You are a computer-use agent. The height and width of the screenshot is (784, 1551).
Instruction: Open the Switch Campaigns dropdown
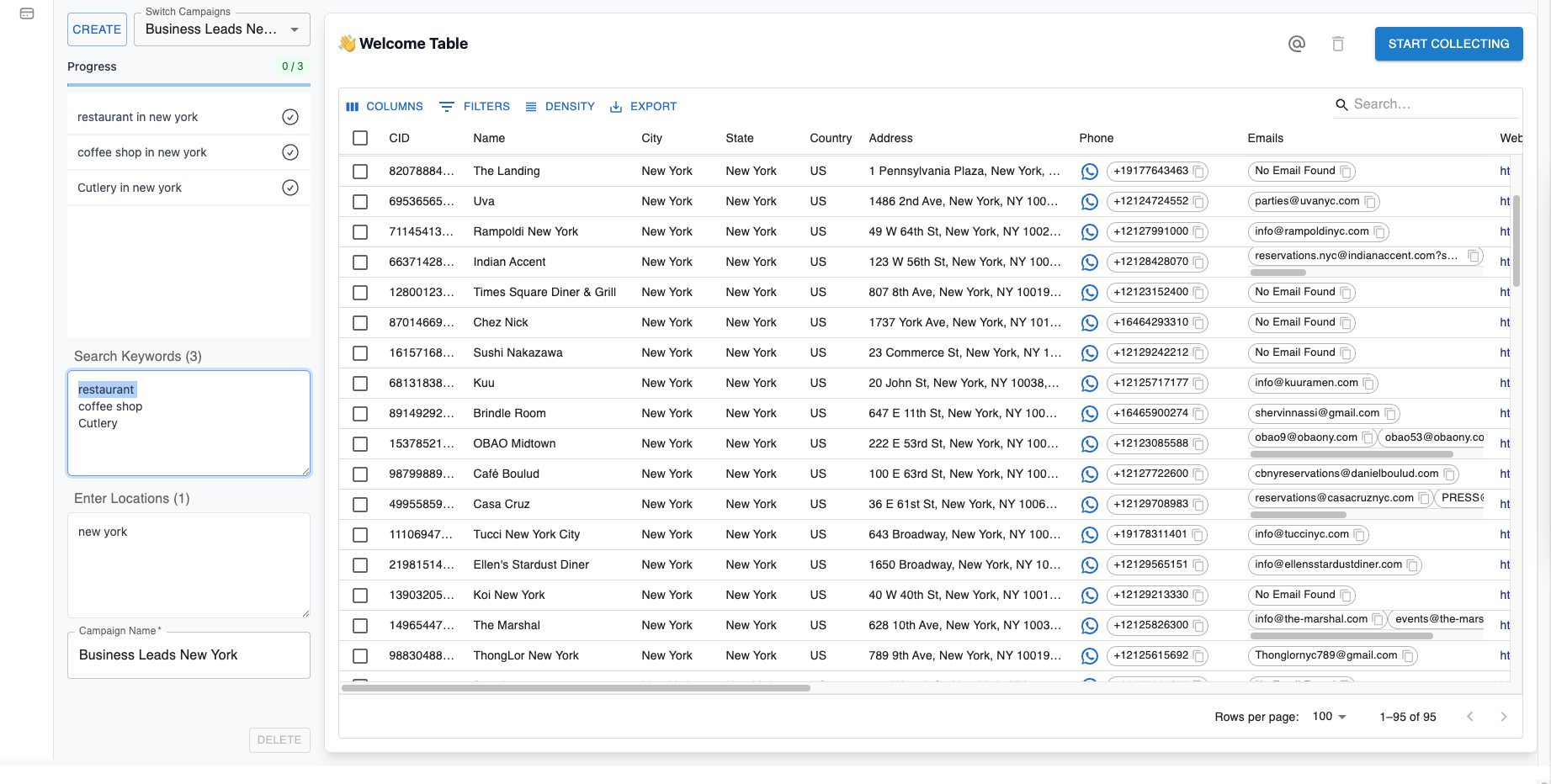222,29
